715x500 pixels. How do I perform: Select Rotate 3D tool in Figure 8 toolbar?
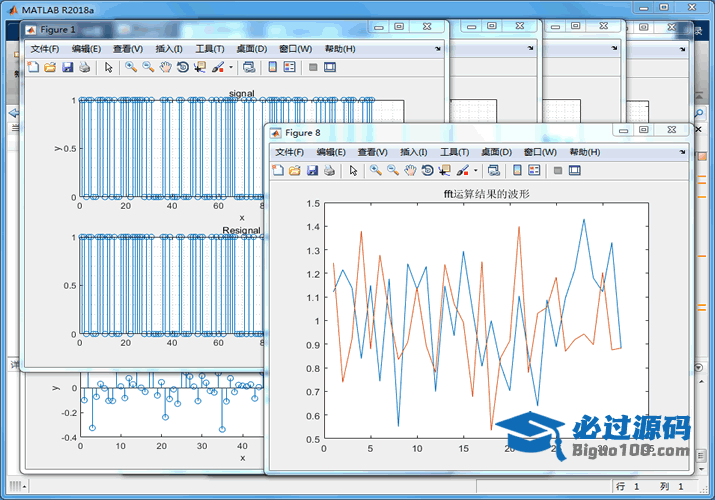point(428,170)
